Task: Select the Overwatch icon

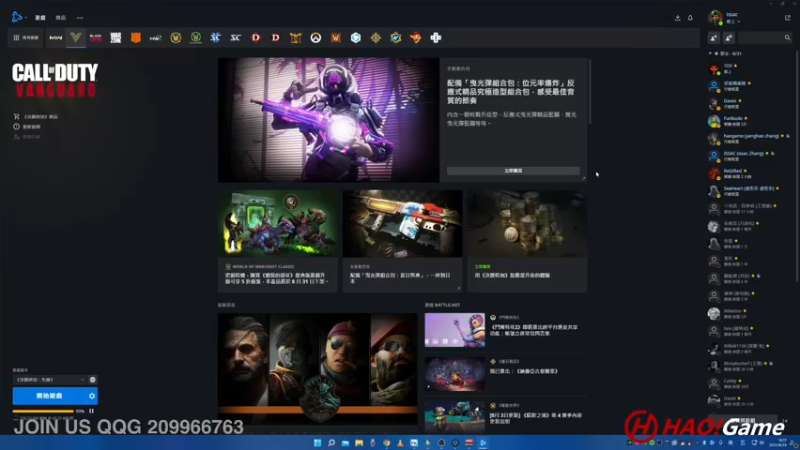Action: tap(315, 38)
